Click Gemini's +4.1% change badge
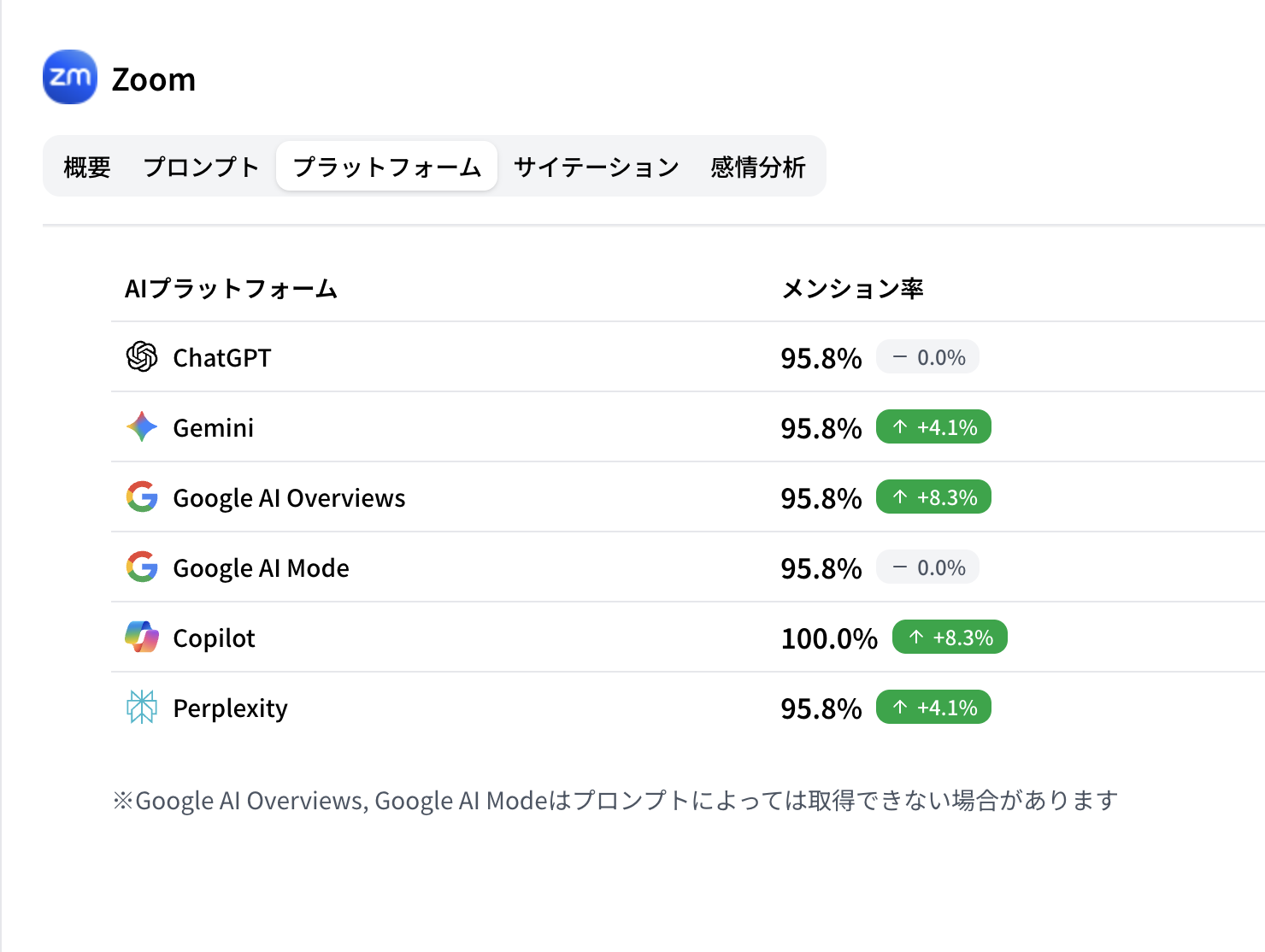1265x952 pixels. pyautogui.click(x=933, y=427)
